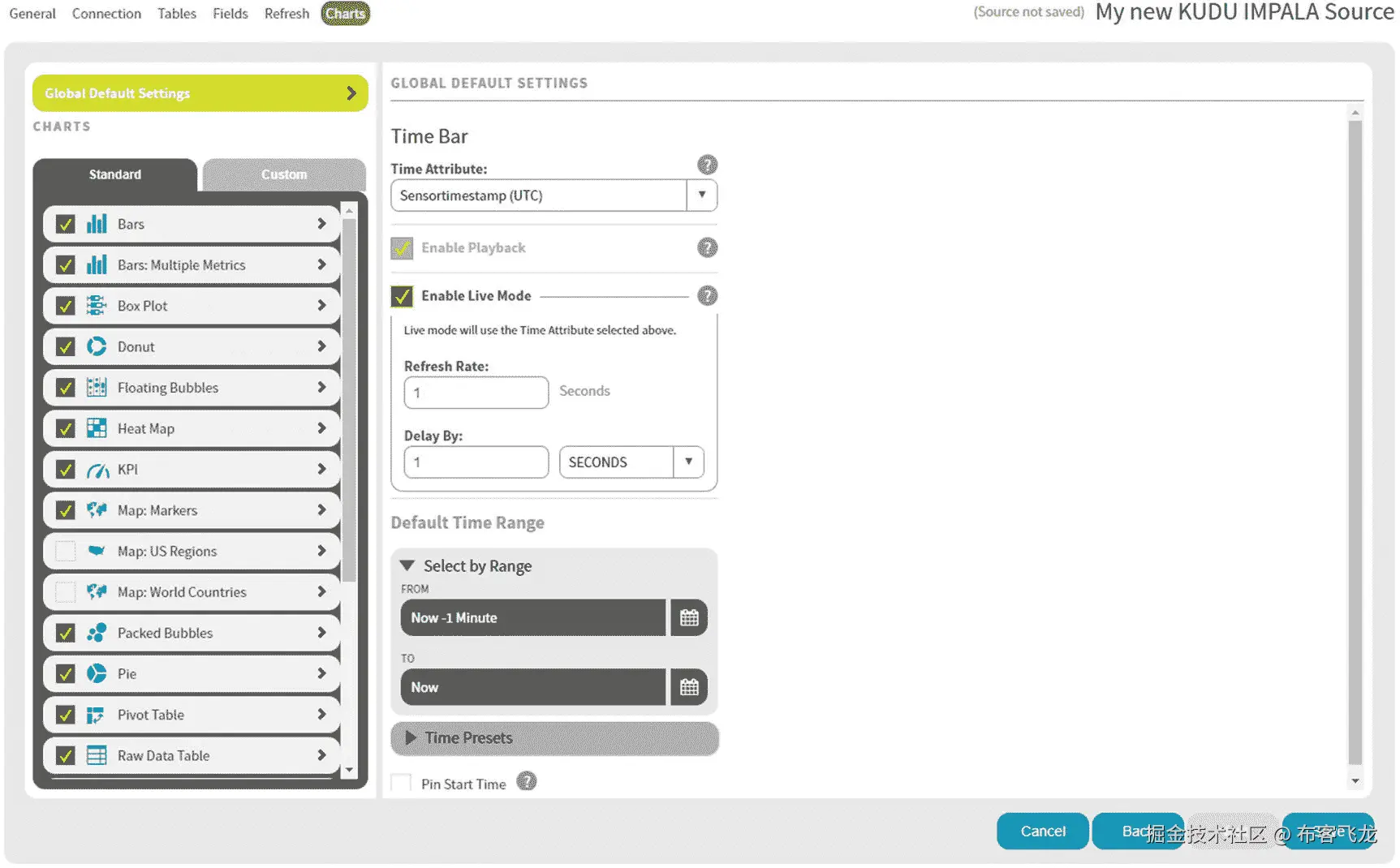Enable the Map: World Countries checkbox
The height and width of the screenshot is (868, 1400).
coord(66,592)
